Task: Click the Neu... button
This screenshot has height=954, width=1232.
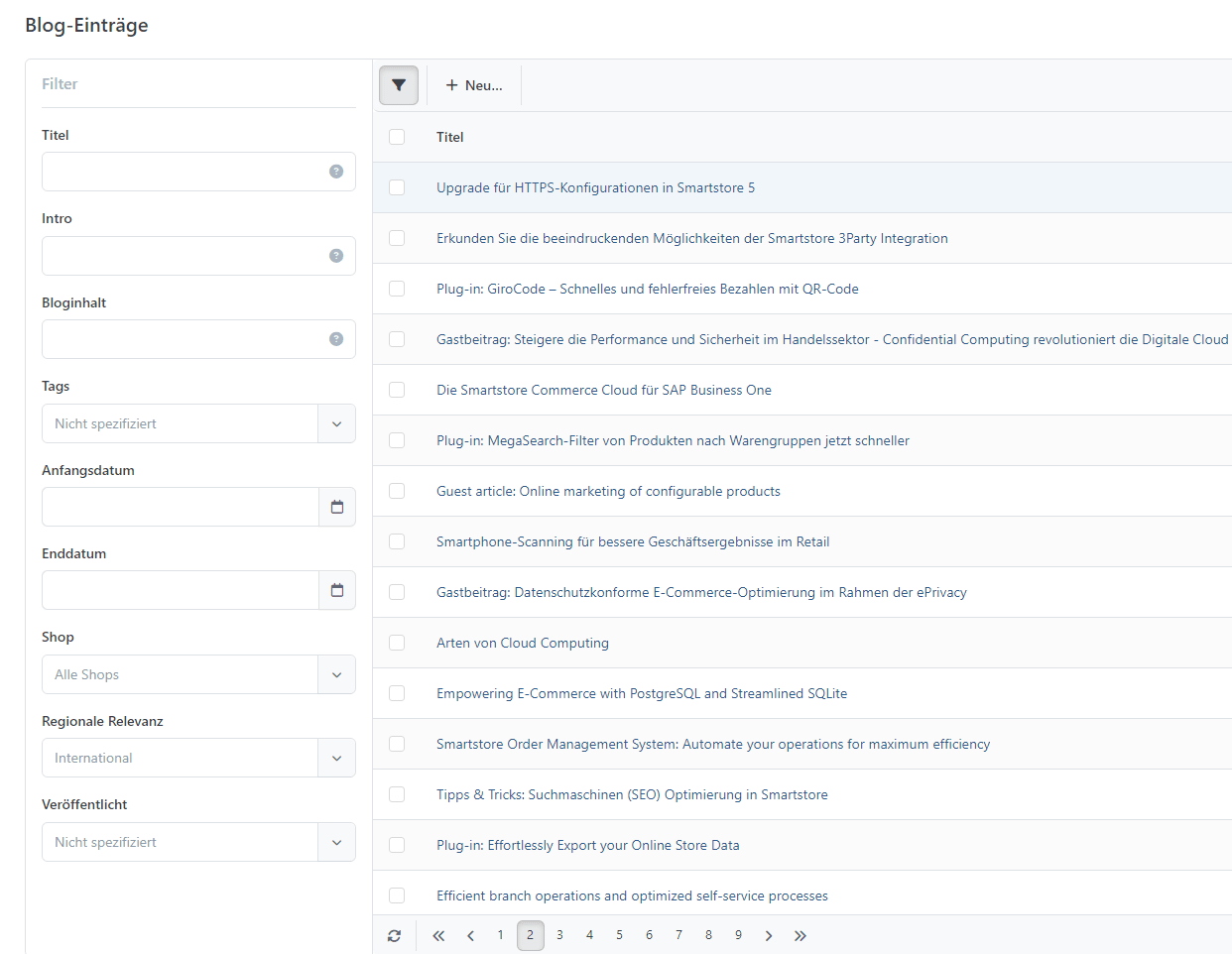Action: pyautogui.click(x=474, y=85)
